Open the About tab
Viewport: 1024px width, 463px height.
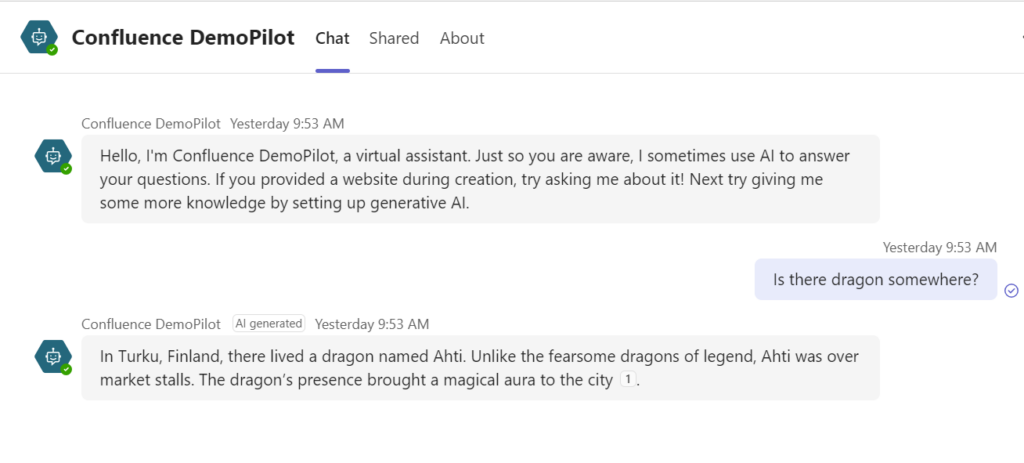point(462,38)
